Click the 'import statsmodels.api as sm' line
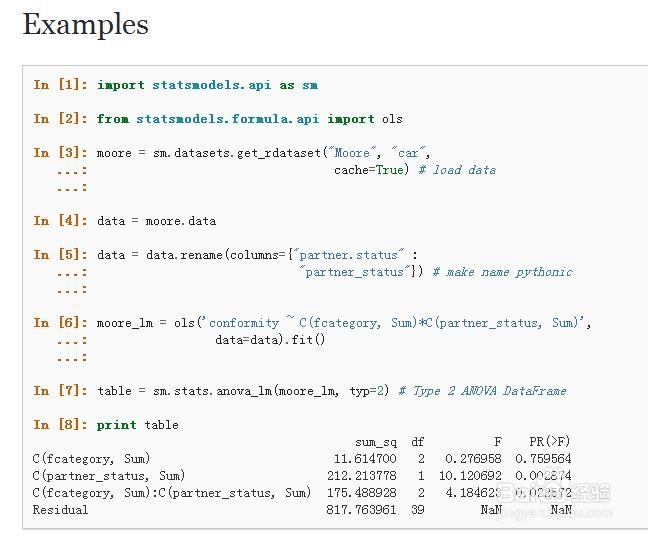This screenshot has height=536, width=648. pyautogui.click(x=207, y=85)
